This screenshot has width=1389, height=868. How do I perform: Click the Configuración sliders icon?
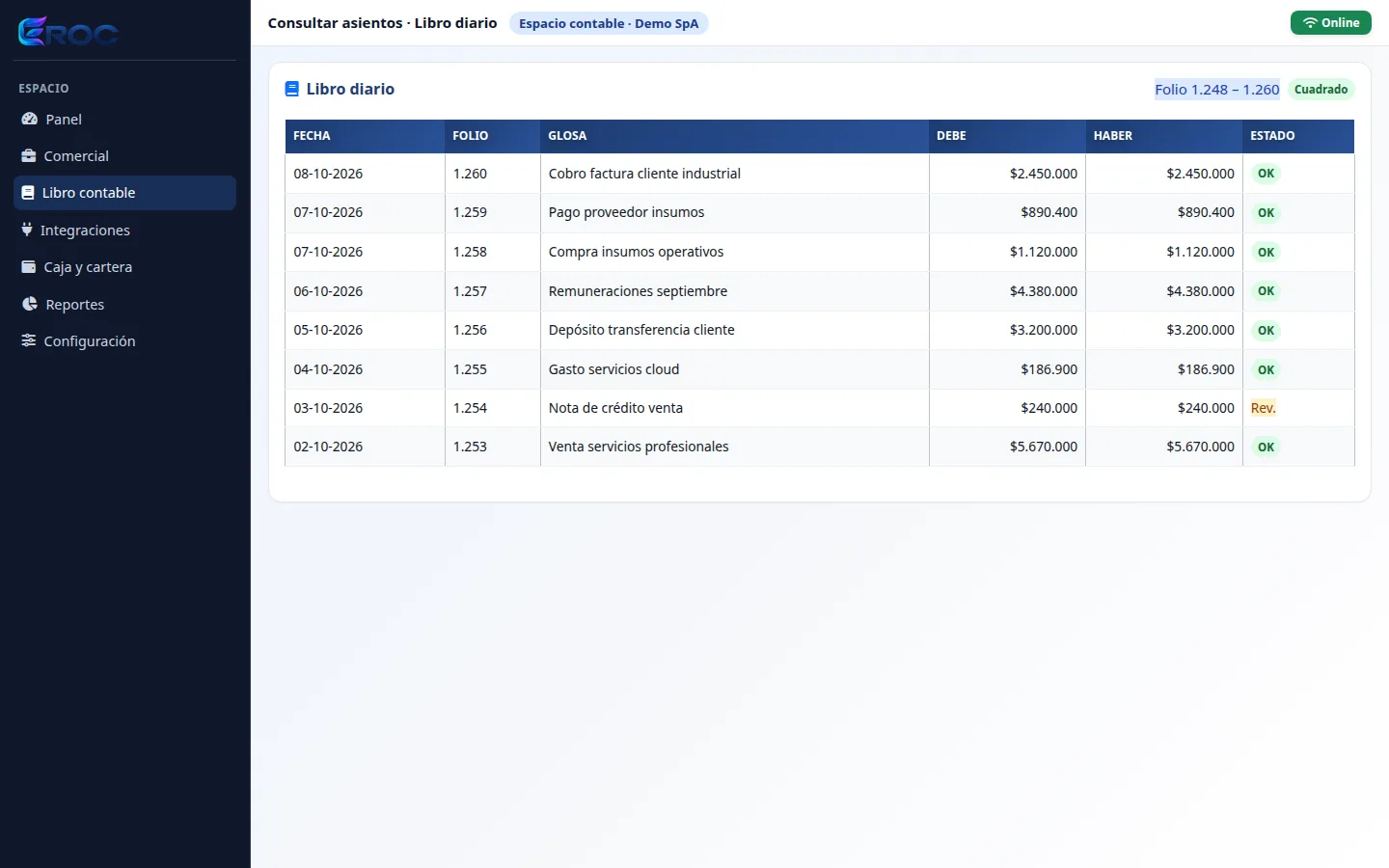pyautogui.click(x=29, y=340)
